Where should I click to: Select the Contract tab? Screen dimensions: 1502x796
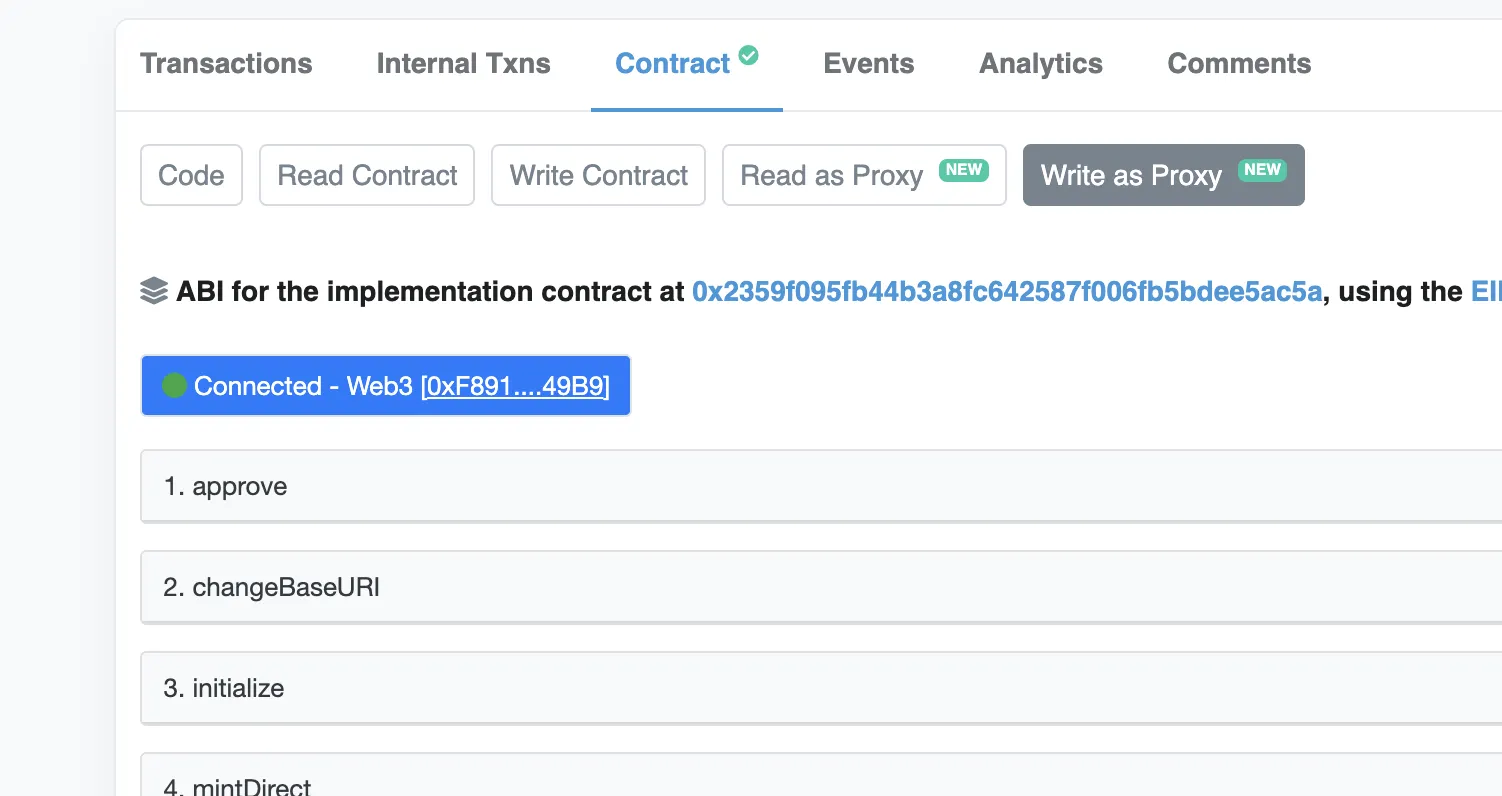(x=672, y=64)
